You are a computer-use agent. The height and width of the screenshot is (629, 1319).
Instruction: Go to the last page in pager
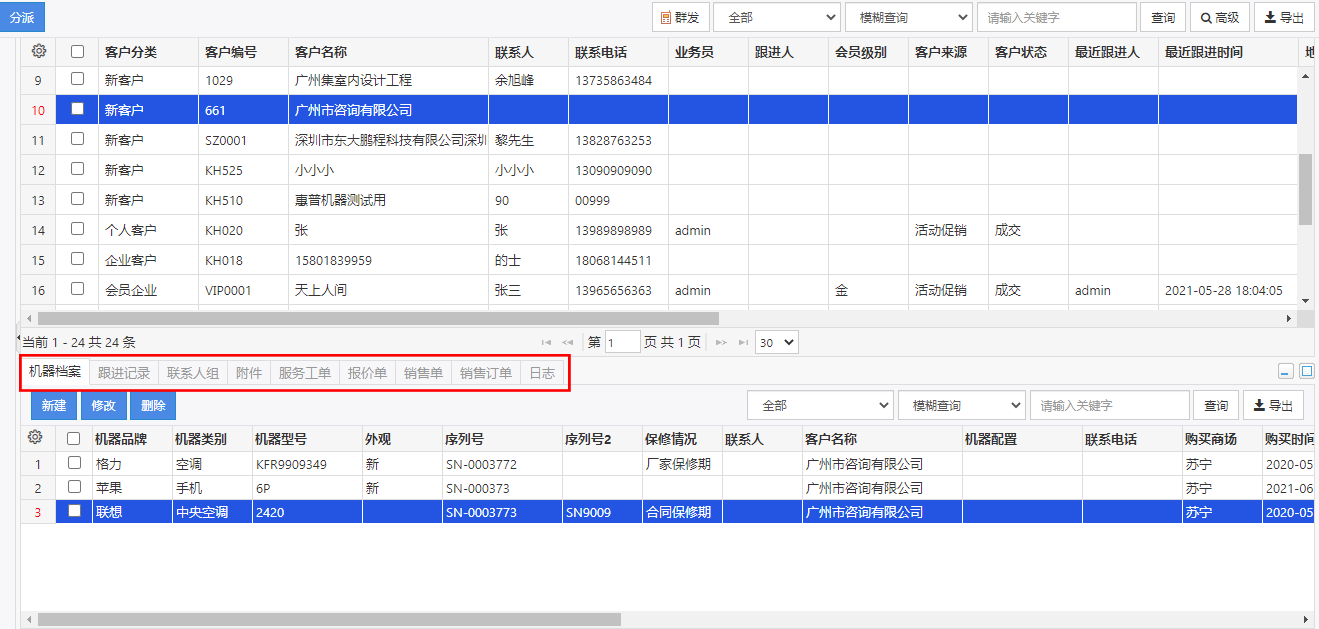(x=743, y=342)
